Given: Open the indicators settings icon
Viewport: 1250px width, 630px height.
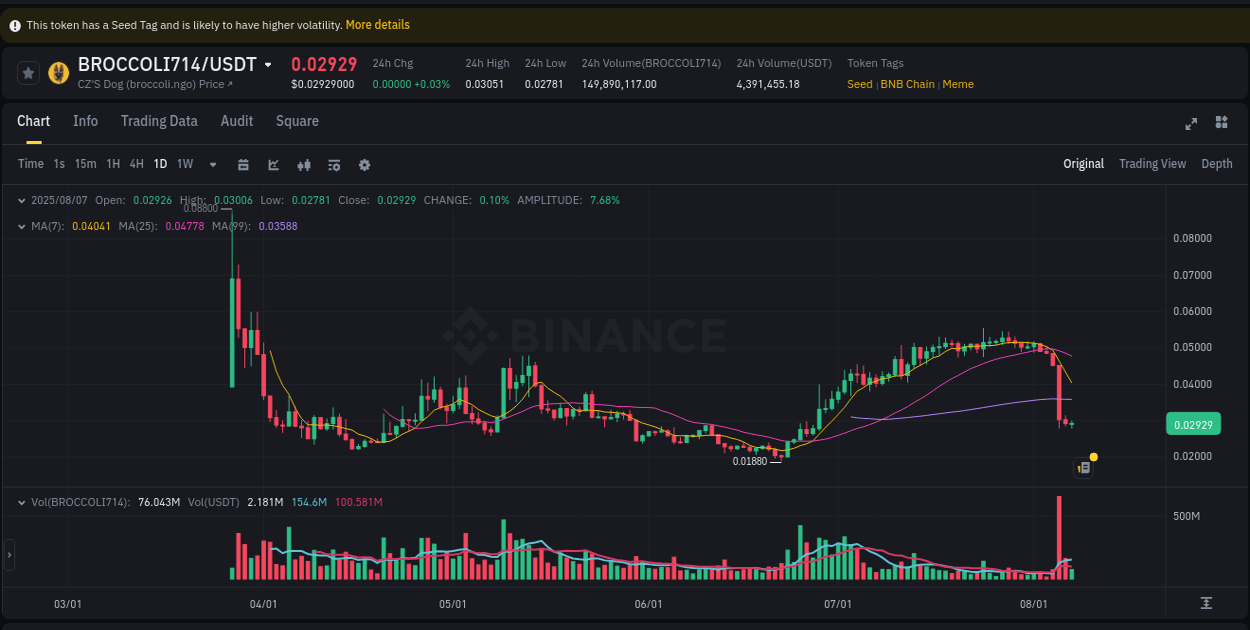Looking at the screenshot, I should 334,164.
